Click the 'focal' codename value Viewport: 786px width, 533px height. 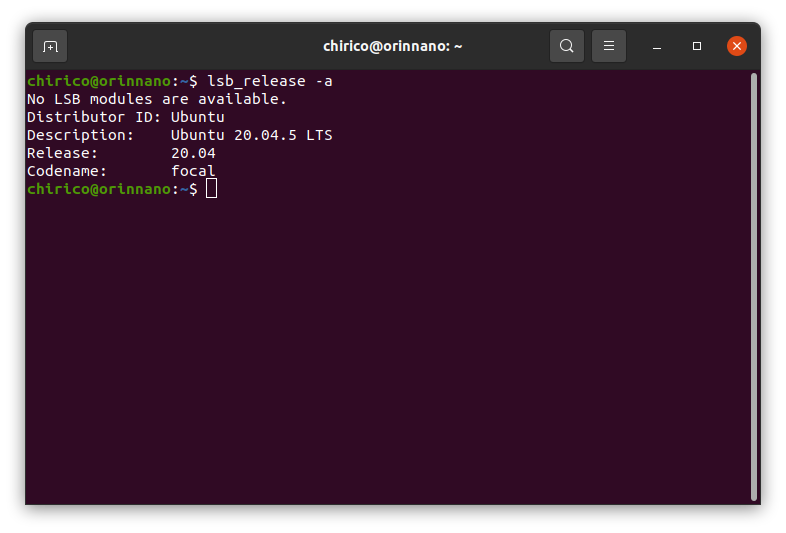point(193,171)
